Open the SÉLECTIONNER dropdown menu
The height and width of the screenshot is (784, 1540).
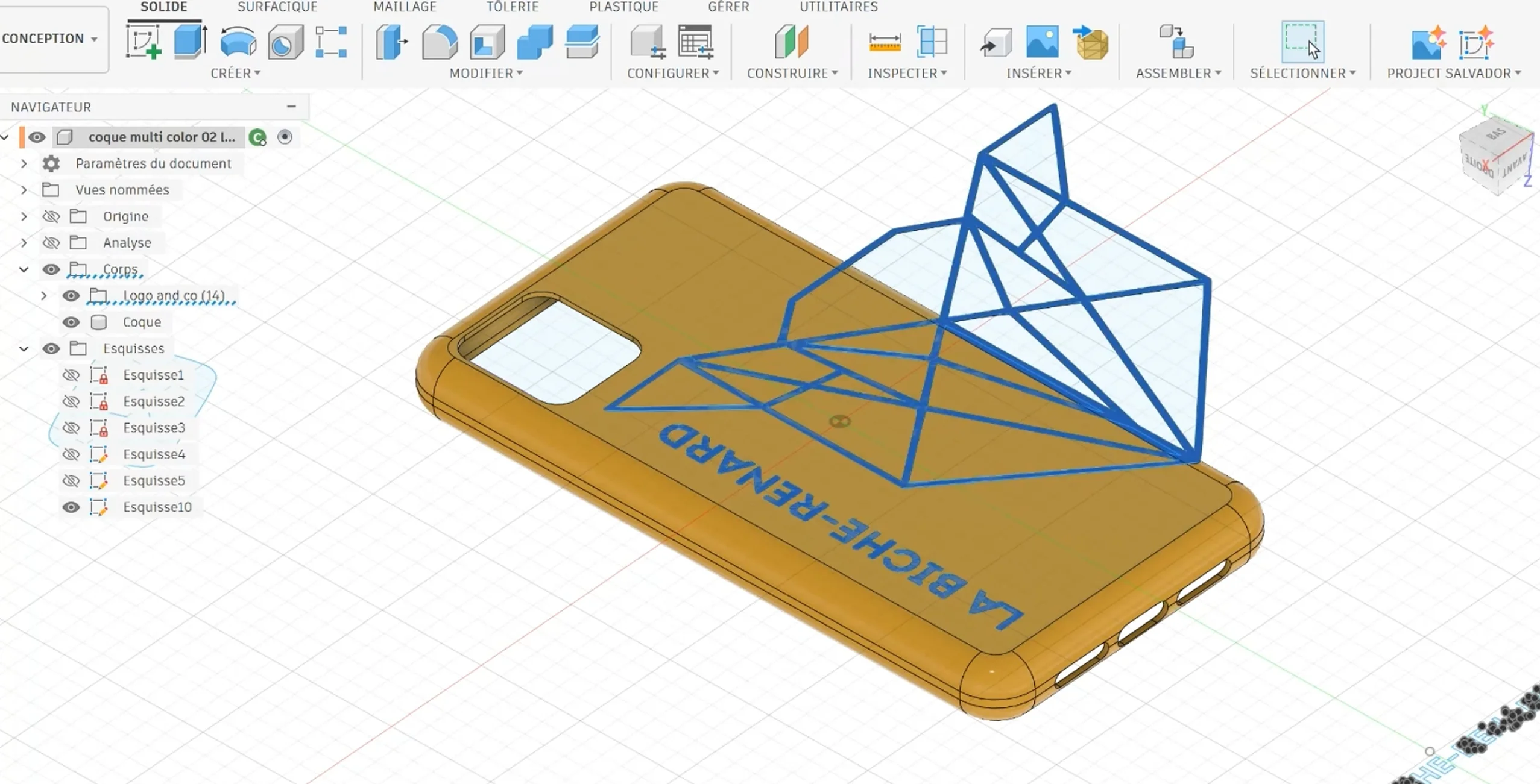click(1302, 72)
